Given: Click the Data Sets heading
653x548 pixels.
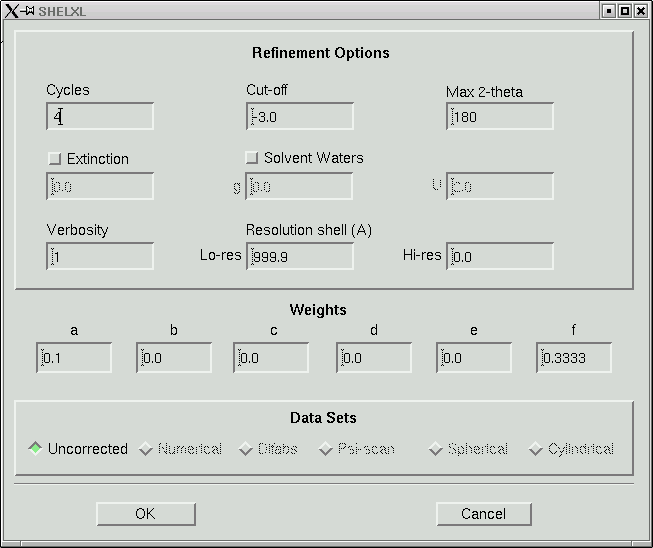Looking at the screenshot, I should pos(323,418).
